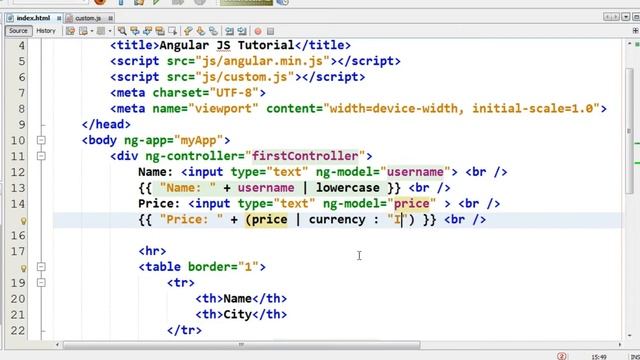
Task: Click the "firstController" attribute value
Action: click(x=305, y=156)
